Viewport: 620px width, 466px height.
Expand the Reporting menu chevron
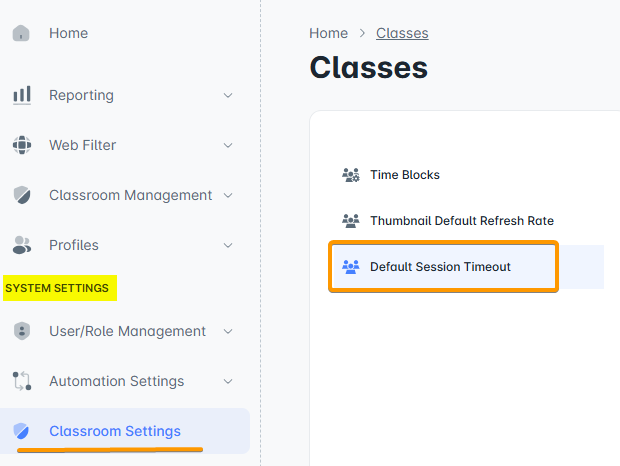click(x=228, y=95)
